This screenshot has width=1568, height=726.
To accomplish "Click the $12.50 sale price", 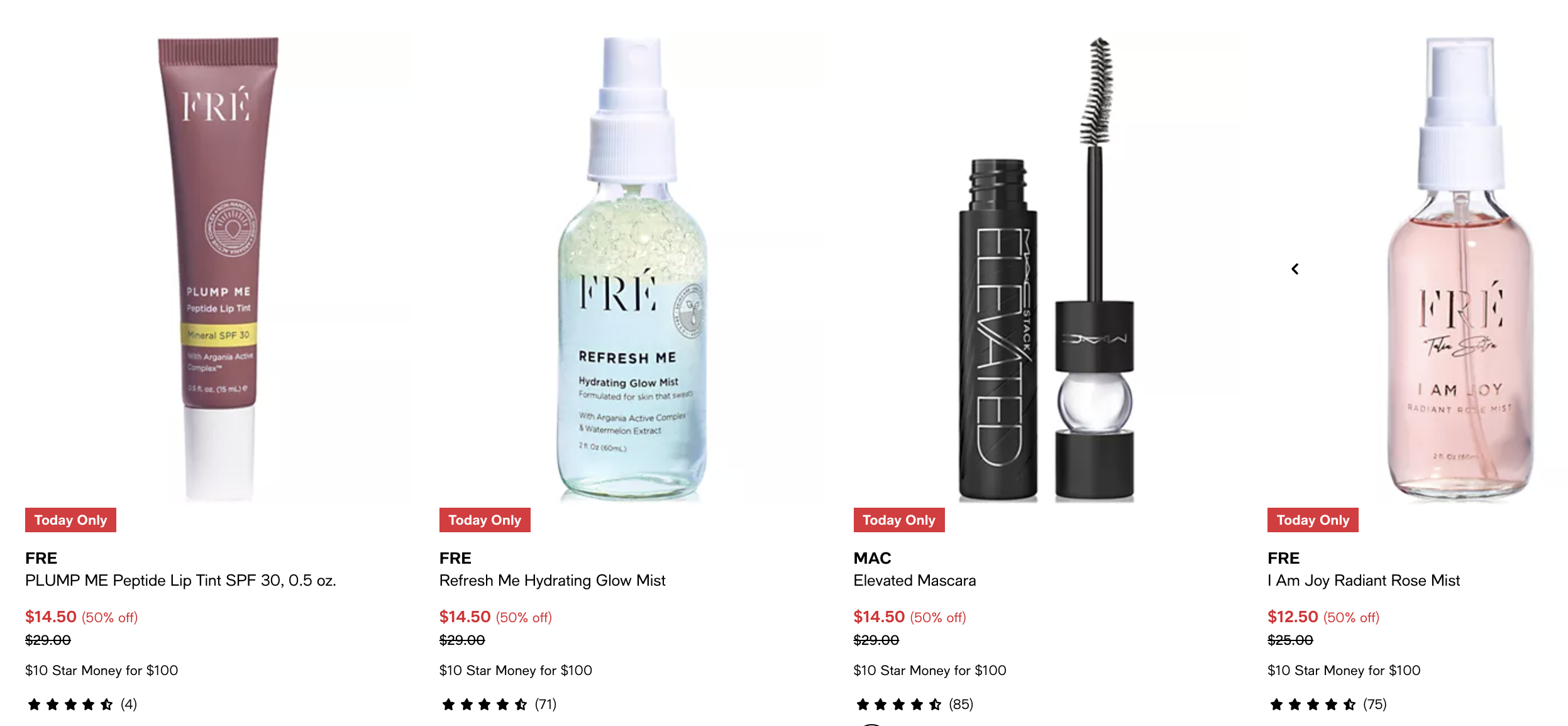I will [x=1293, y=617].
